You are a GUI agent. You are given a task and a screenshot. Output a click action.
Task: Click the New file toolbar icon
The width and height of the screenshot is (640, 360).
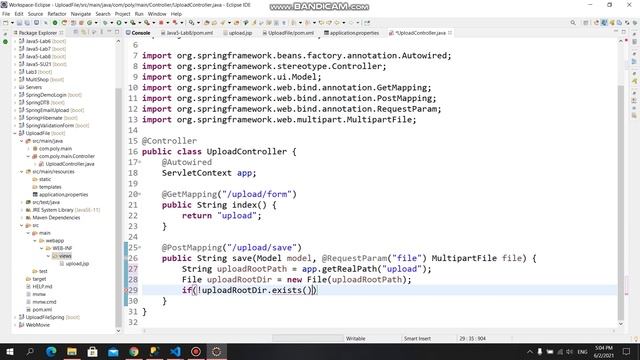[x=5, y=23]
